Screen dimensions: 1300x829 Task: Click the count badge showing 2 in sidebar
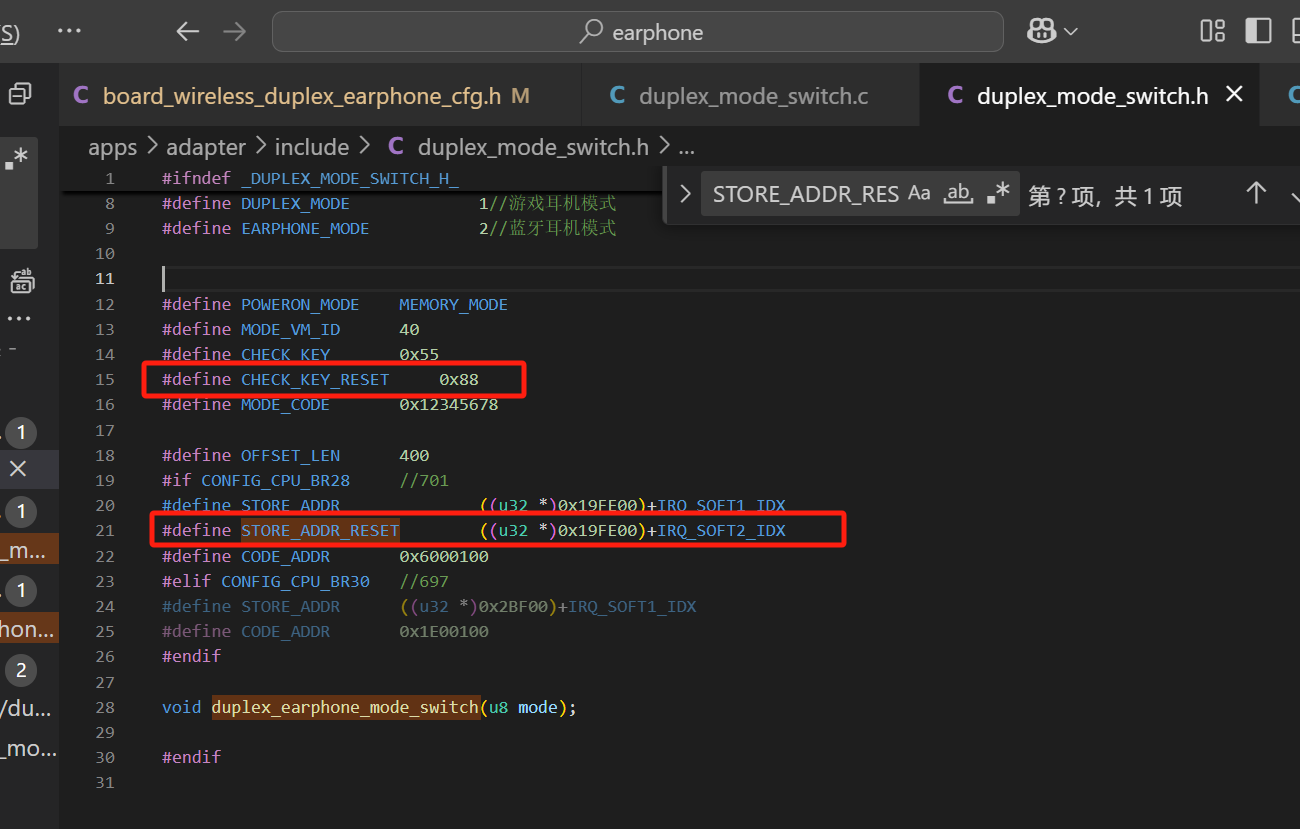(20, 670)
